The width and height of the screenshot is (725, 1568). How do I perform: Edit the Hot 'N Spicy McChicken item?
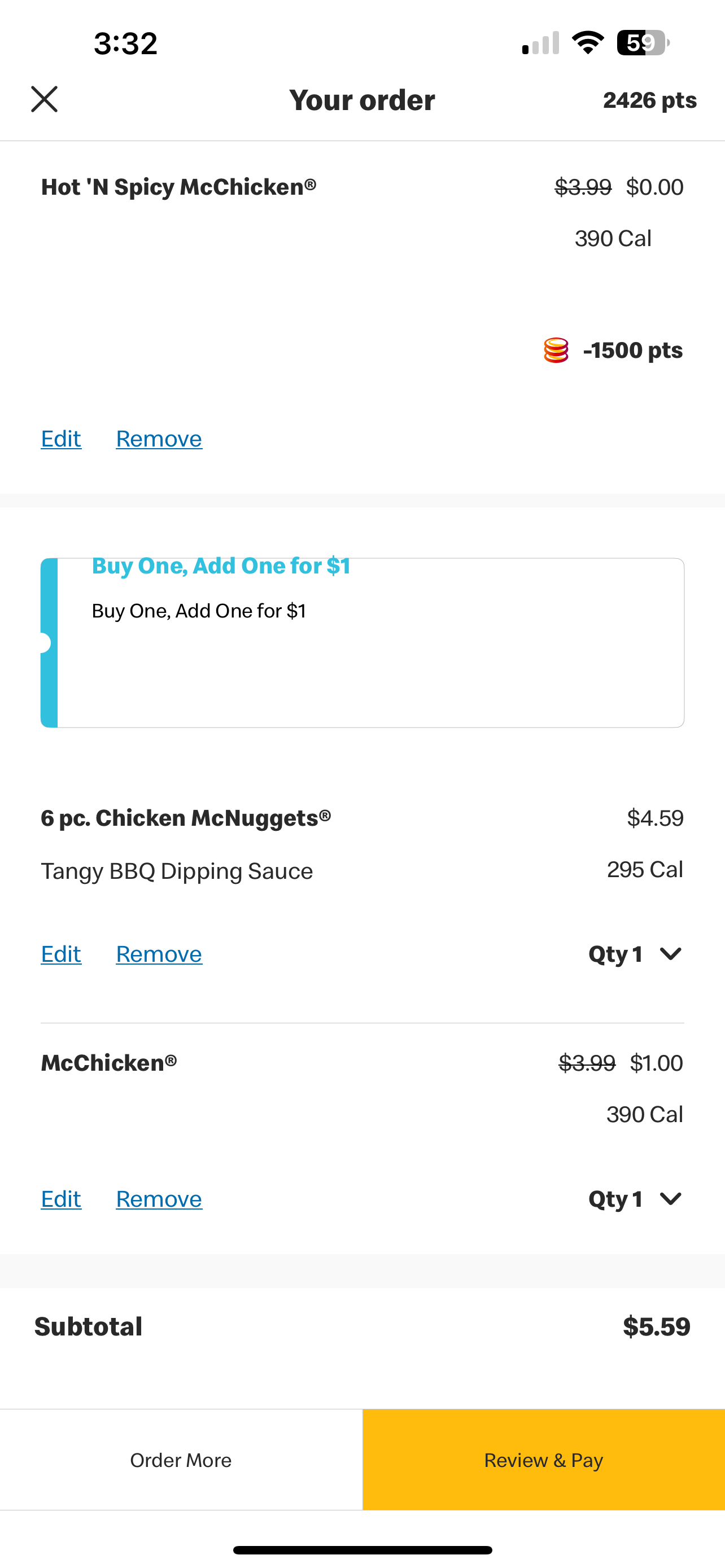[61, 439]
